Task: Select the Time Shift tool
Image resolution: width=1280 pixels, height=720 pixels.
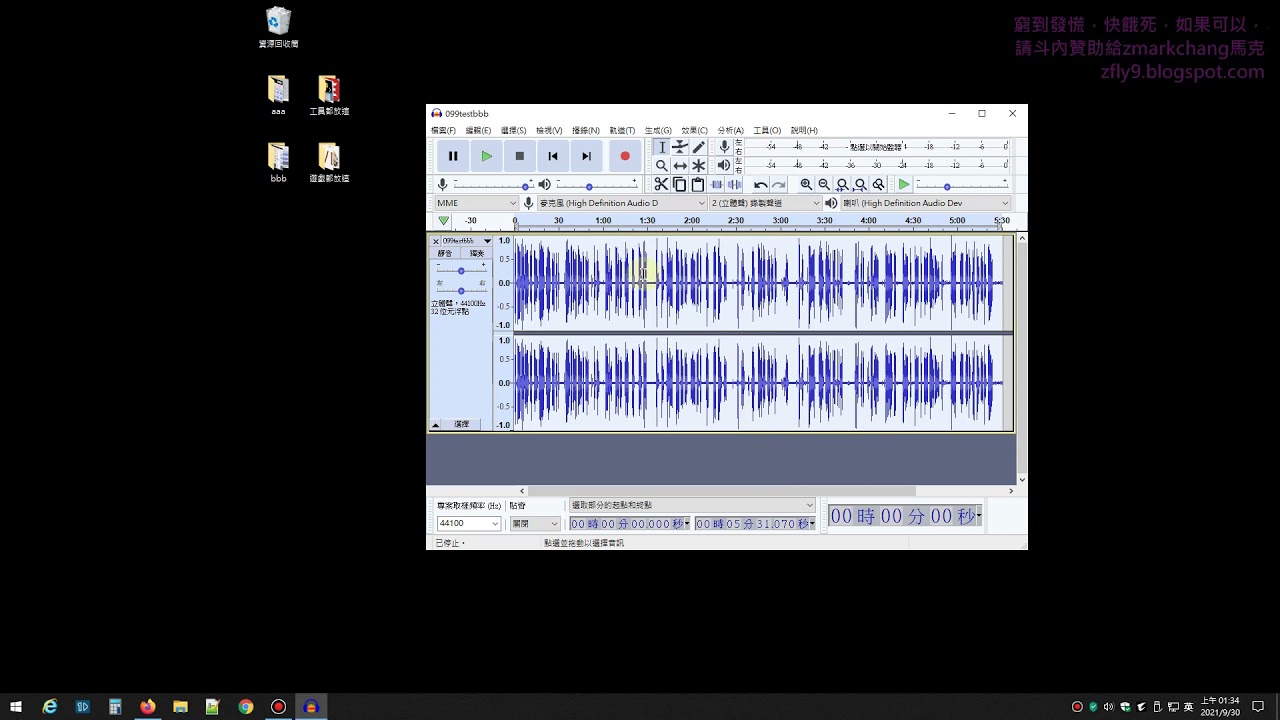Action: [x=680, y=165]
